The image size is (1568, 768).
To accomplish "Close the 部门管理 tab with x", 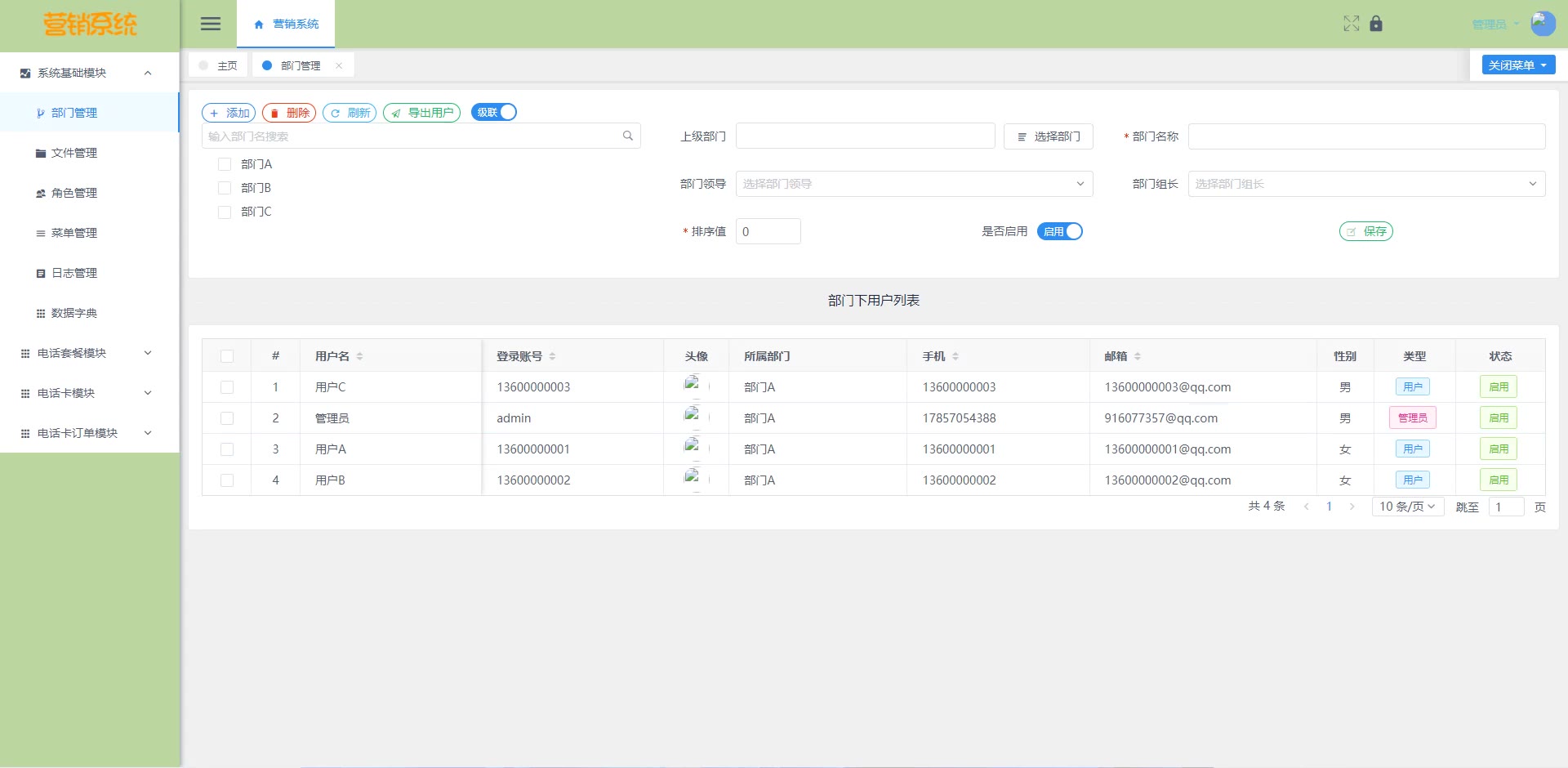I will [339, 65].
